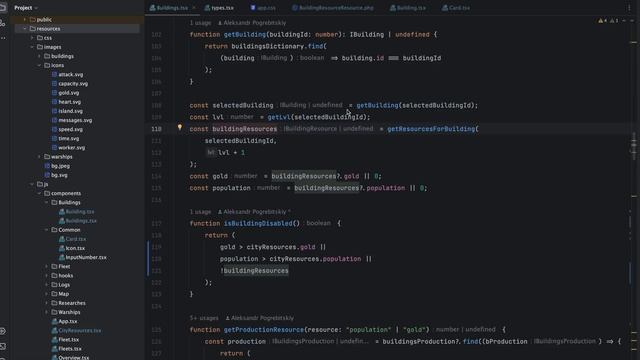Open the Project view dropdown
The image size is (640, 360).
(x=26, y=8)
